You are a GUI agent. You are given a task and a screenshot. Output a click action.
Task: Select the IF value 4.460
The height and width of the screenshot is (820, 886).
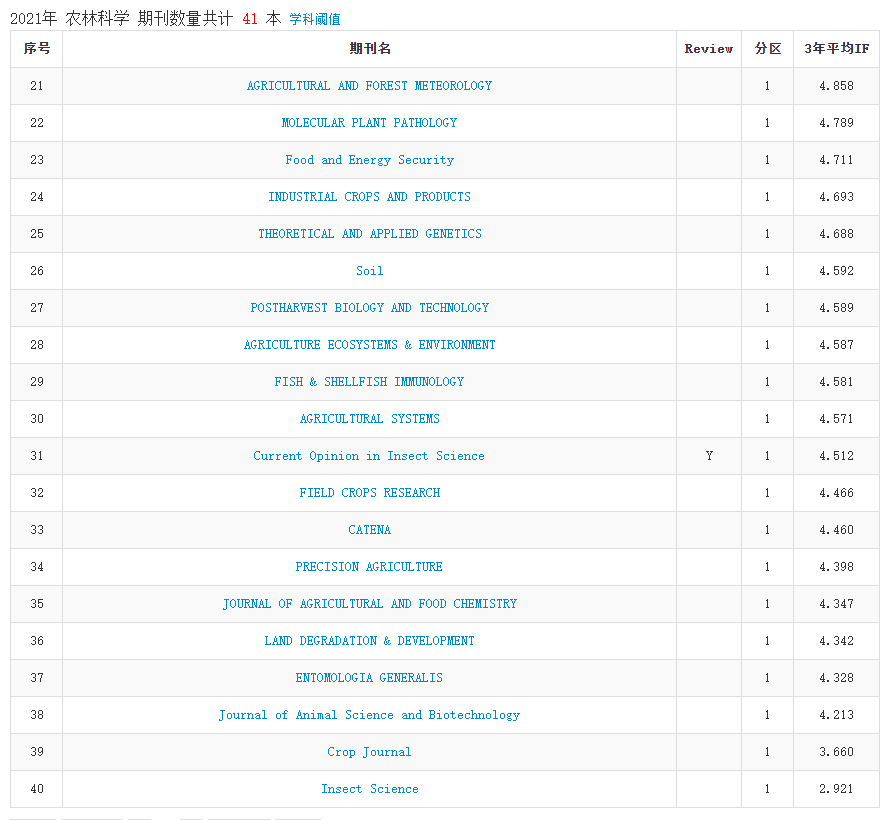click(836, 530)
